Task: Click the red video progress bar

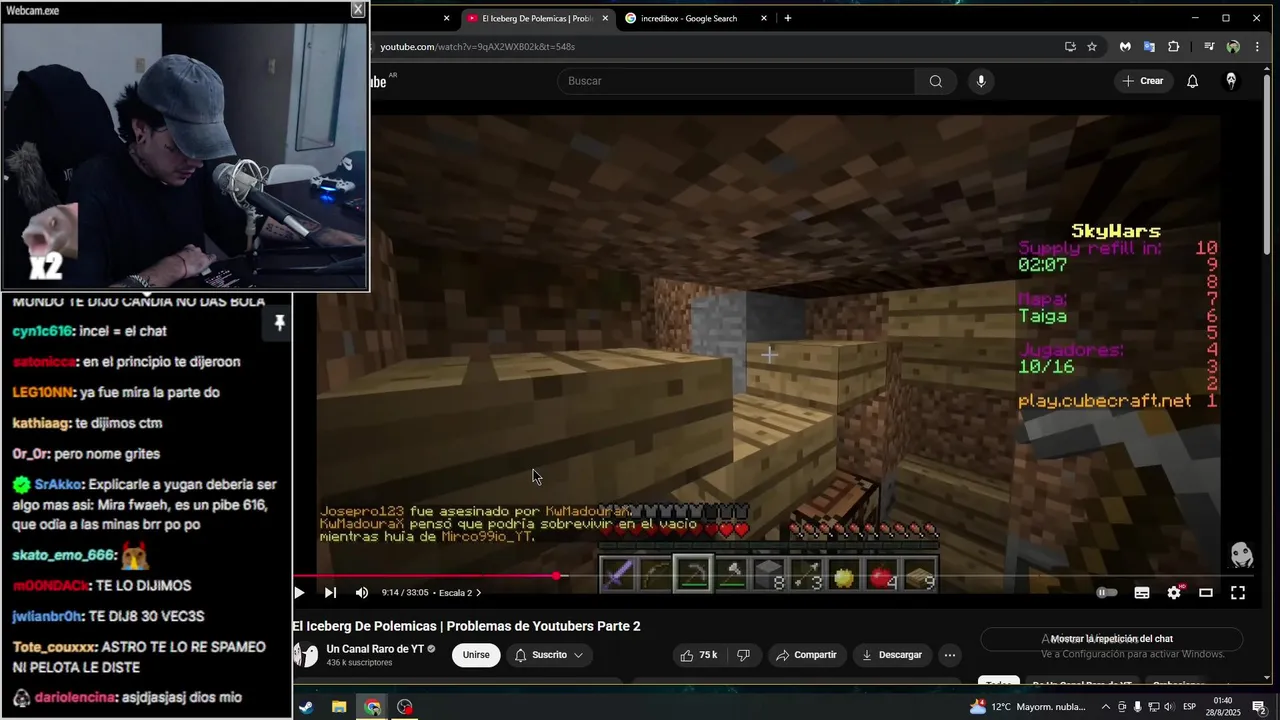Action: point(425,576)
